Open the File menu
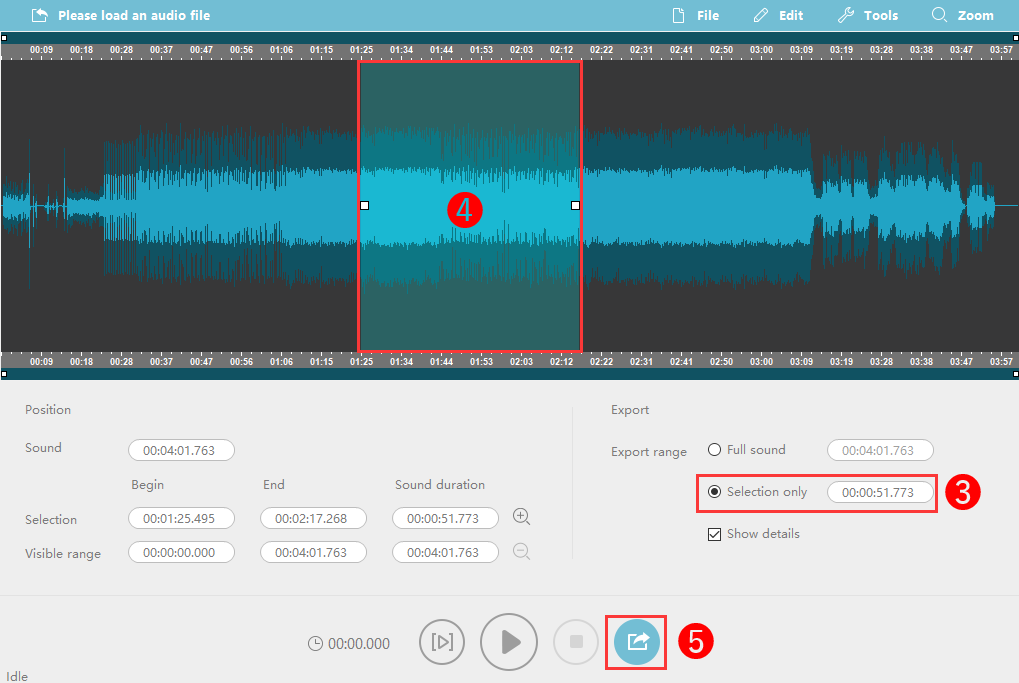This screenshot has width=1019, height=683. [696, 16]
